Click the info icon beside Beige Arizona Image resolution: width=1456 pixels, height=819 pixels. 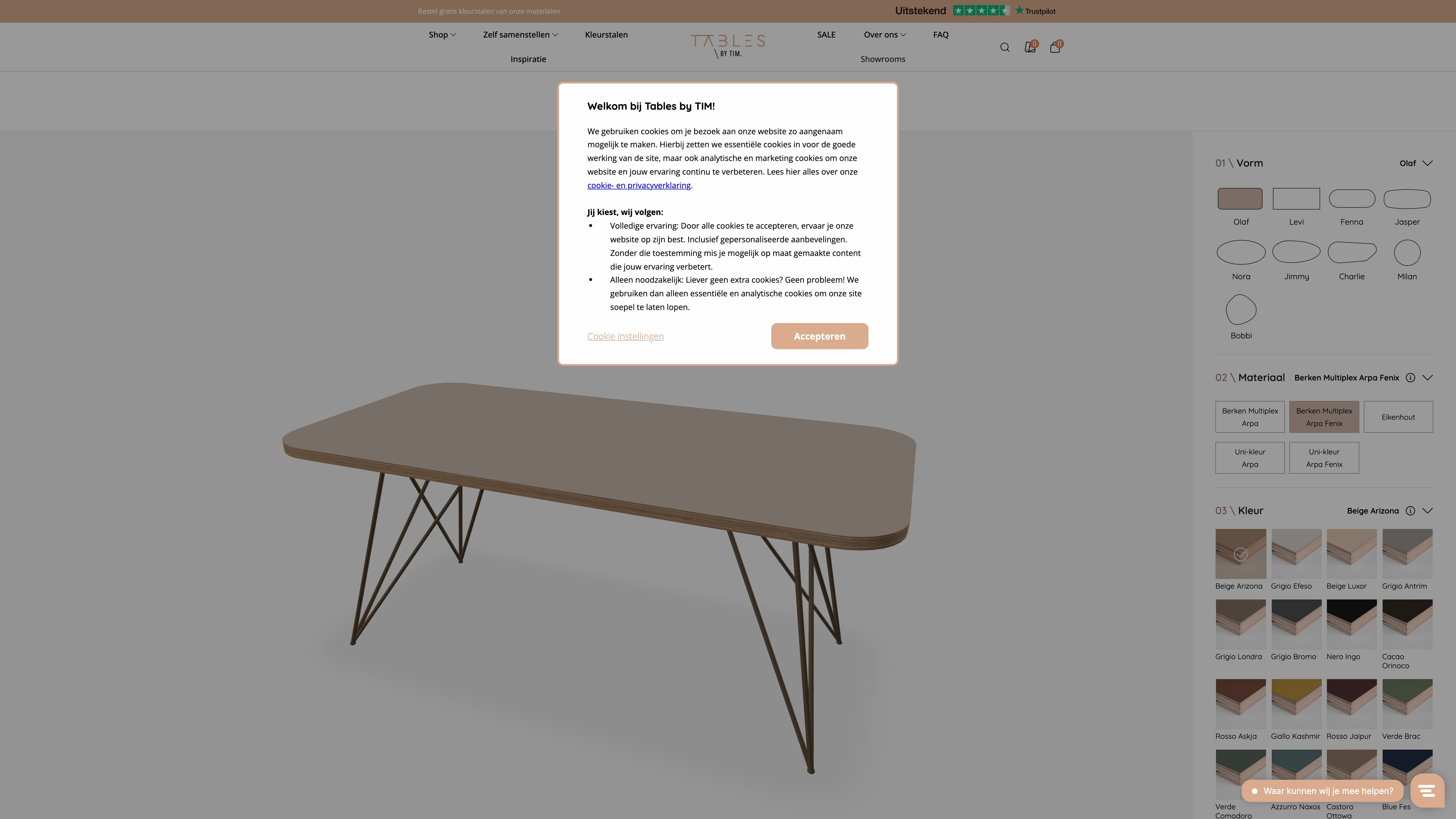1411,510
